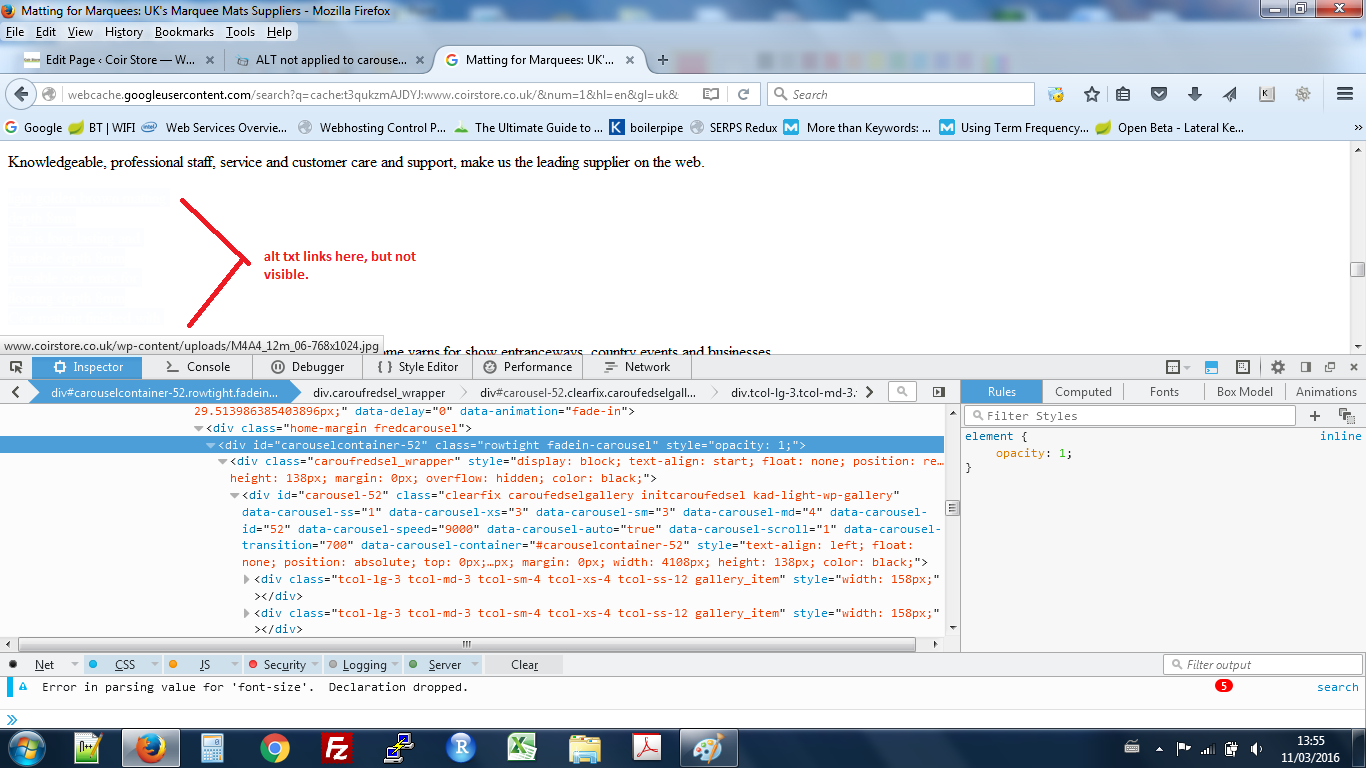Click the element picker icon in DevTools
This screenshot has width=1366, height=768.
tap(16, 367)
